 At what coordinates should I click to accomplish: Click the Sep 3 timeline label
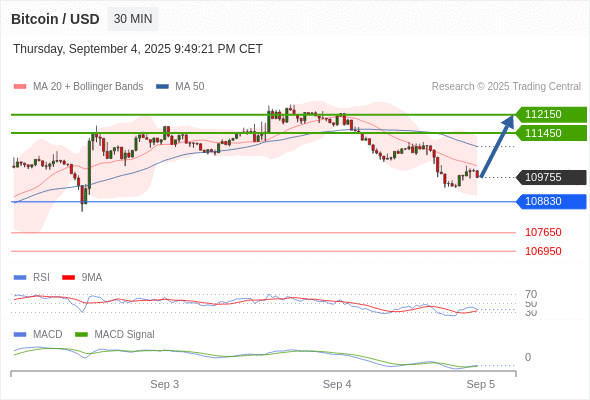(164, 384)
